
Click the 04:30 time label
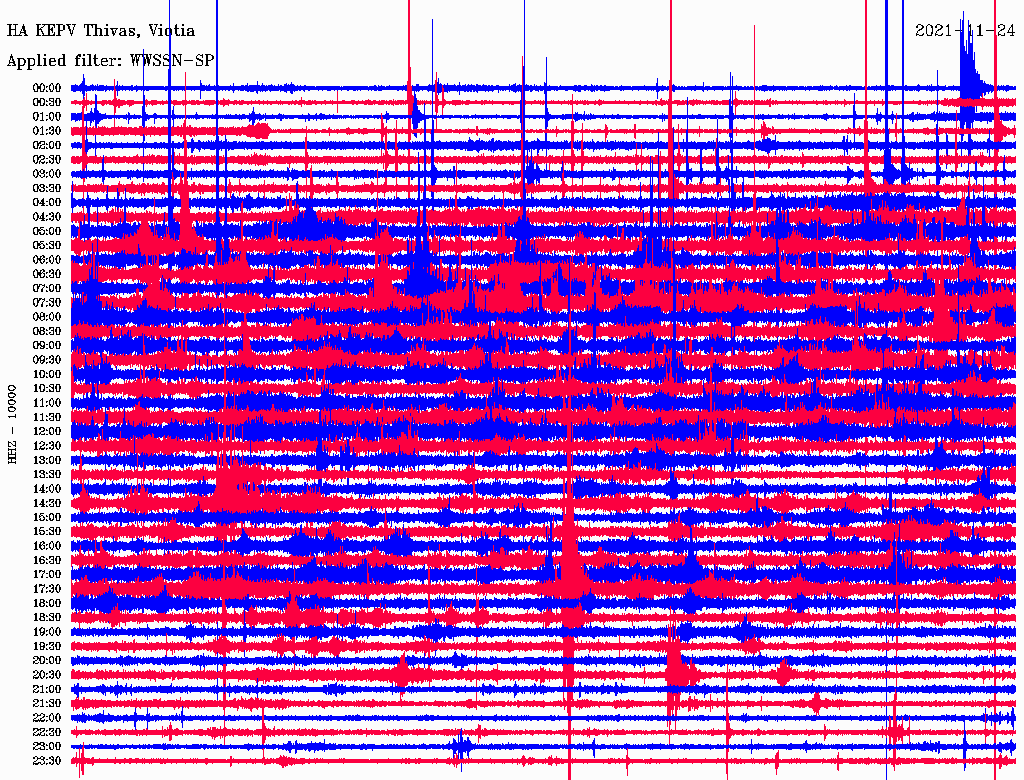[47, 217]
